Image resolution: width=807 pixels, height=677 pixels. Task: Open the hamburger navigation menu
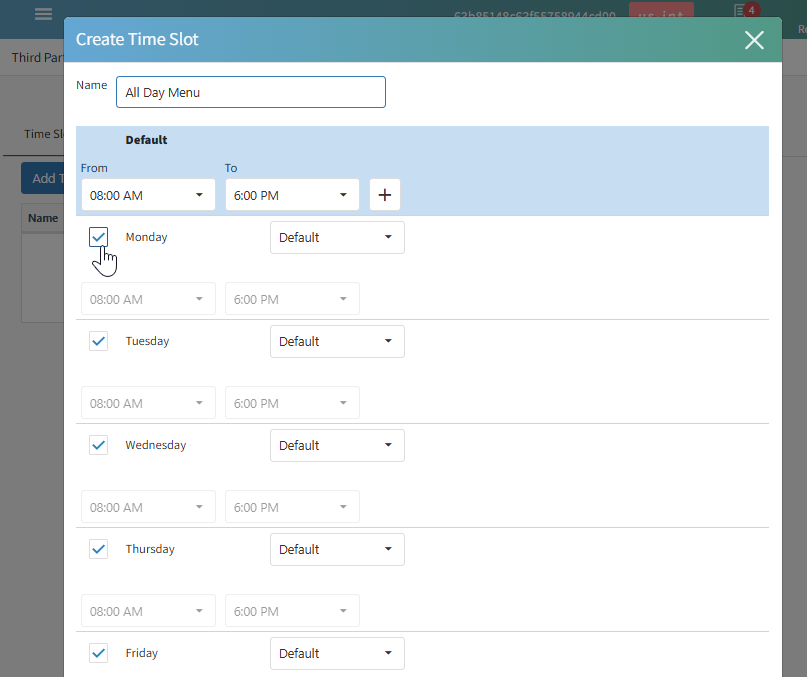point(42,14)
